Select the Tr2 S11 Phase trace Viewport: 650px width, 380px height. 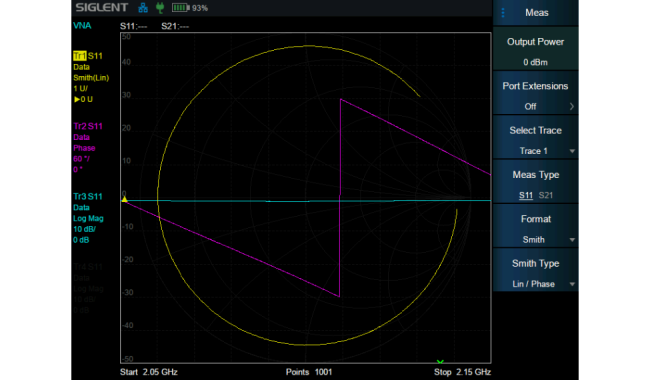[88, 148]
